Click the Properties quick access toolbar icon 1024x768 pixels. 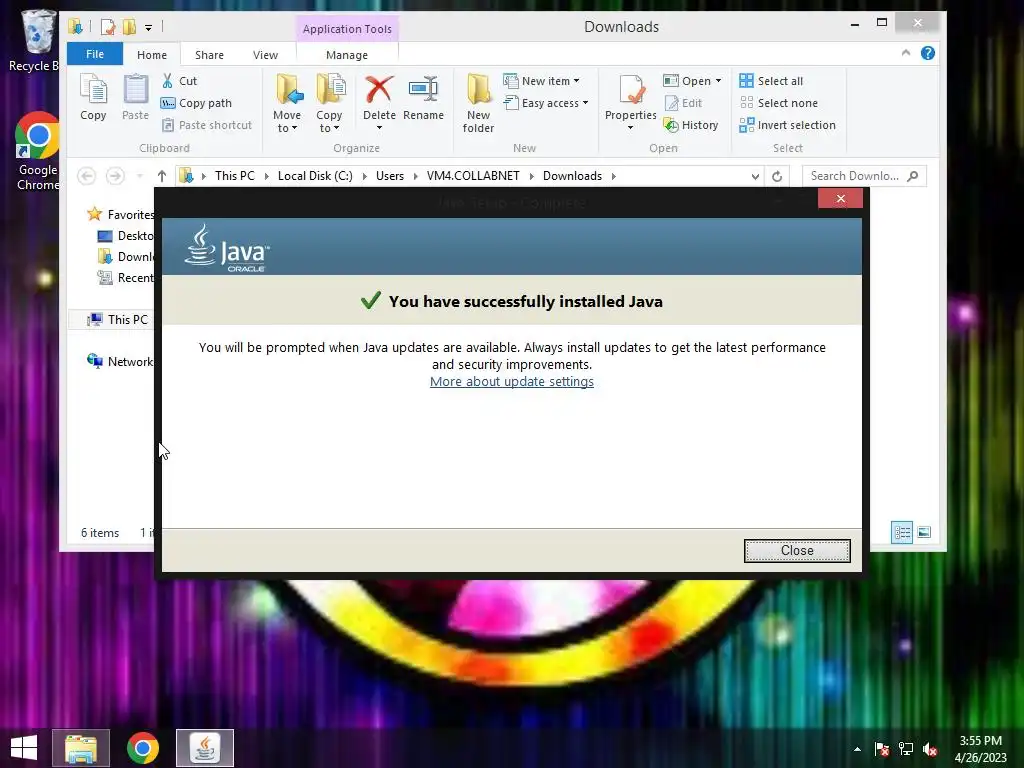click(108, 27)
